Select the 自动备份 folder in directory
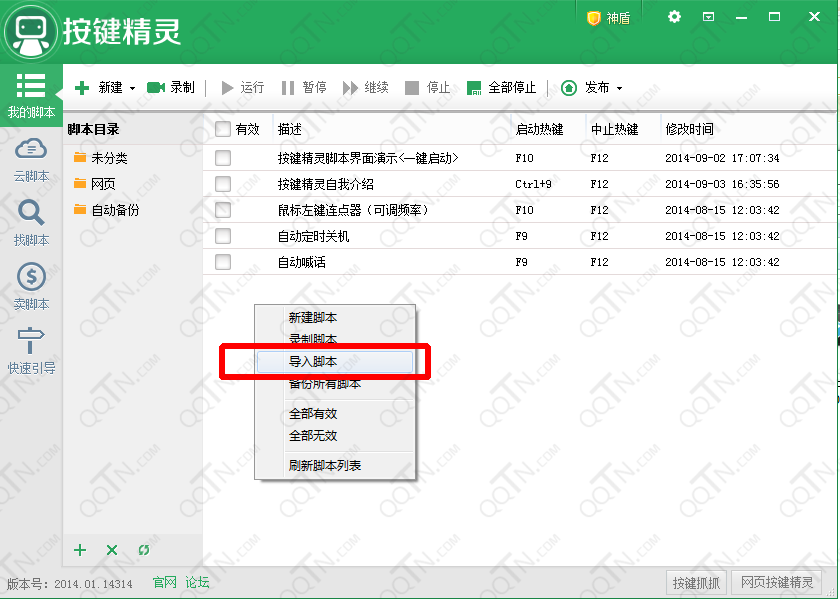 point(114,210)
